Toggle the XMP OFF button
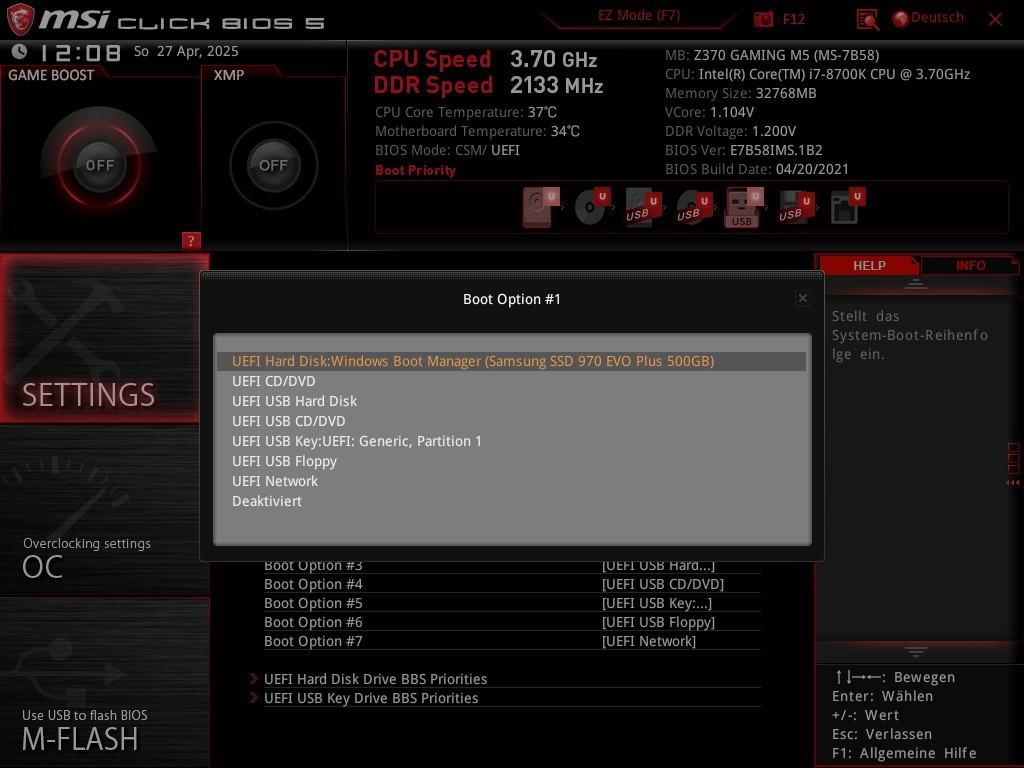The width and height of the screenshot is (1024, 768). (274, 165)
